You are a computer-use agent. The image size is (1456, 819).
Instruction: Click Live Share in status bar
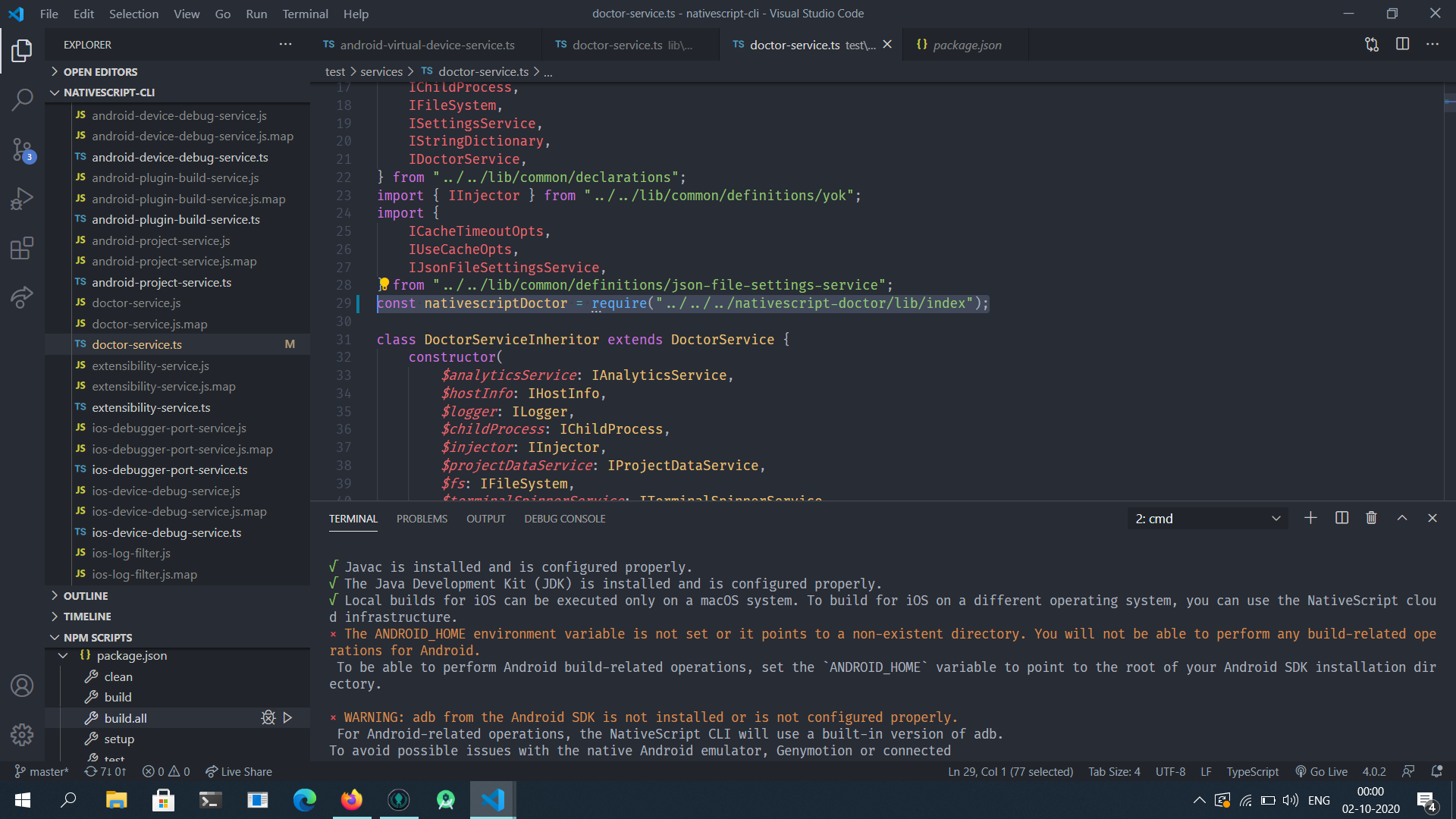coord(239,771)
